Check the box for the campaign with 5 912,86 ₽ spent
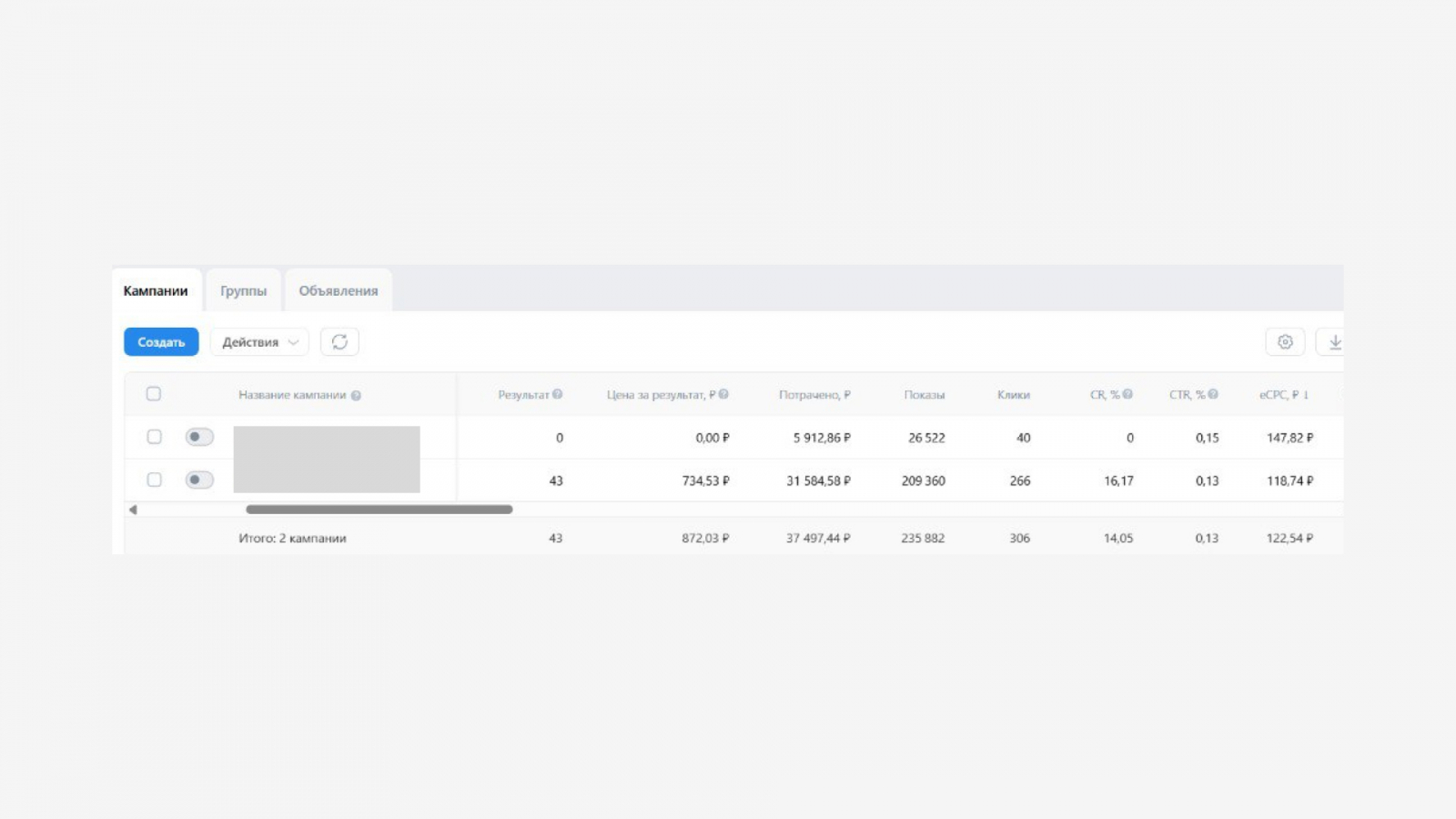1456x819 pixels. (x=154, y=437)
